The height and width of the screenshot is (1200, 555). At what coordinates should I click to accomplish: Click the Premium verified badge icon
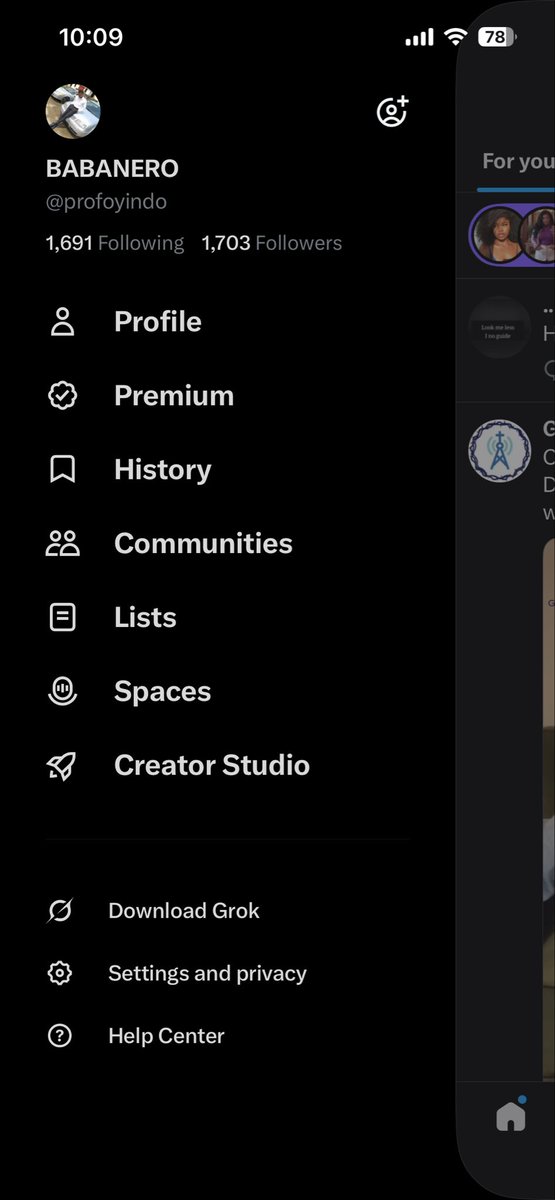coord(62,396)
